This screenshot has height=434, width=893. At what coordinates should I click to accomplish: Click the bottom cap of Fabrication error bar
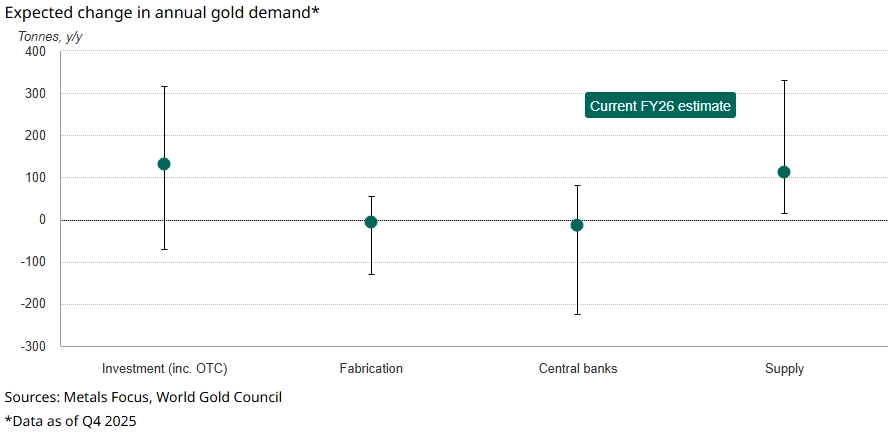(x=371, y=274)
